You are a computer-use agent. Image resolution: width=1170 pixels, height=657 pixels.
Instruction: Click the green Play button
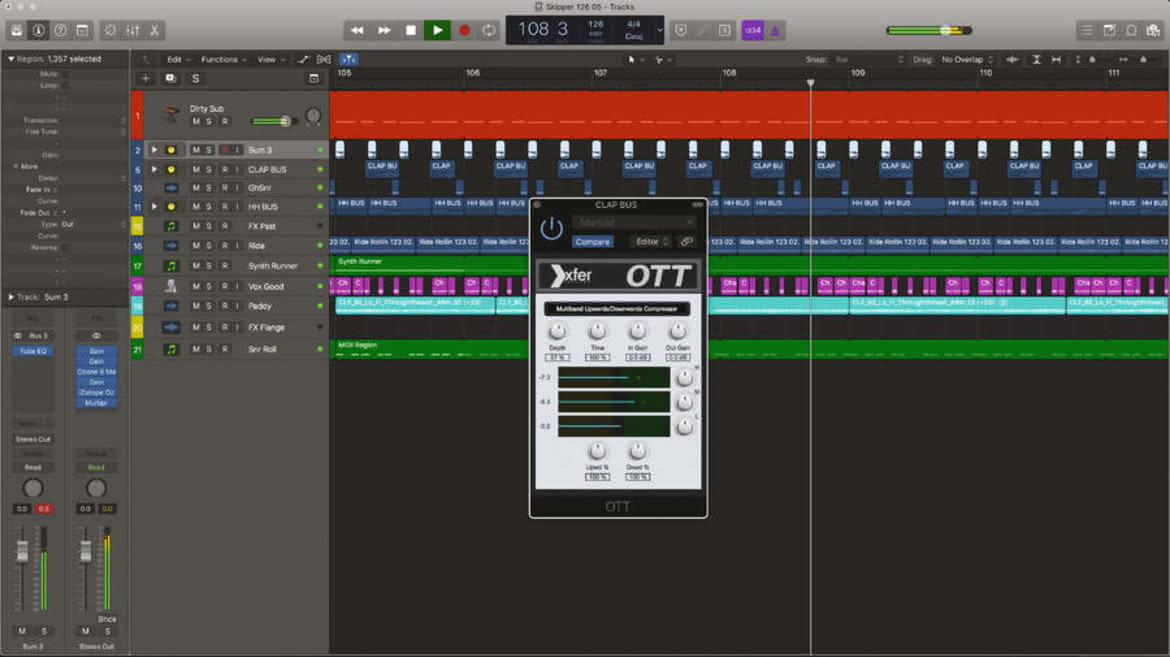pyautogui.click(x=437, y=31)
